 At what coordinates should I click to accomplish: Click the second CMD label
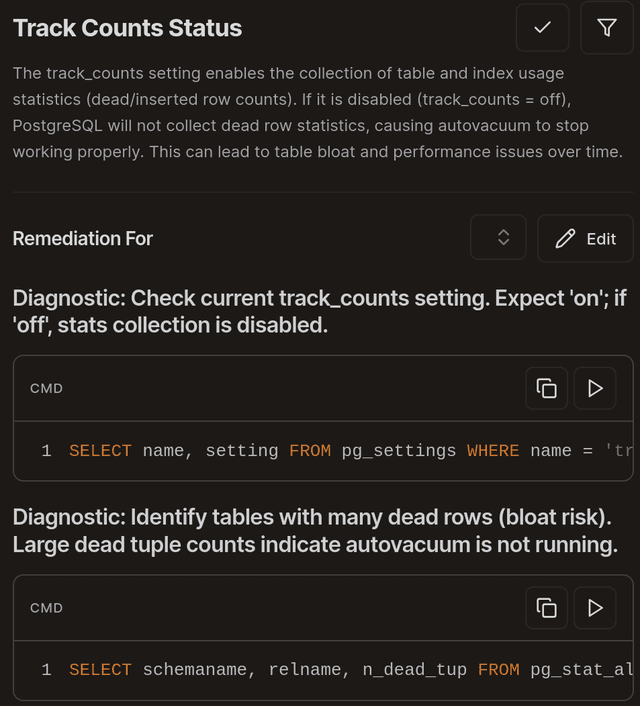(46, 608)
